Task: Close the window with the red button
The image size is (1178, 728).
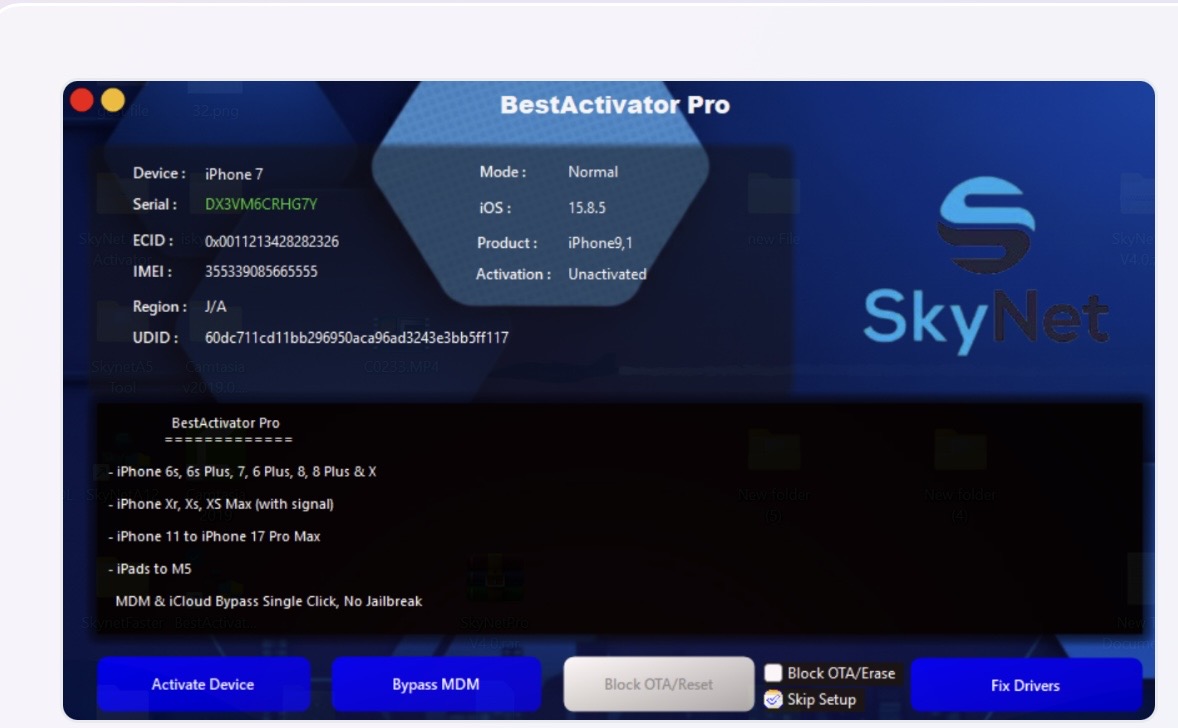Action: [x=82, y=100]
